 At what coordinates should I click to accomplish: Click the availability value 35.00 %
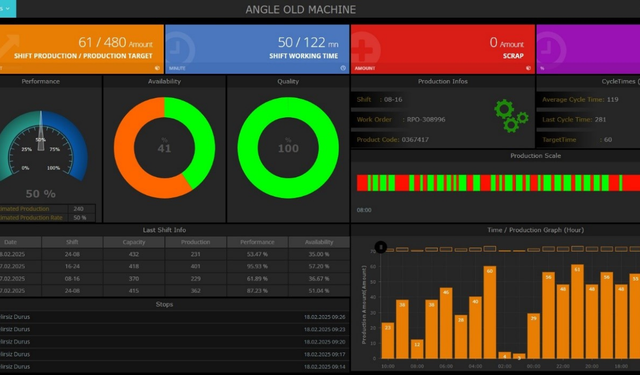point(319,254)
